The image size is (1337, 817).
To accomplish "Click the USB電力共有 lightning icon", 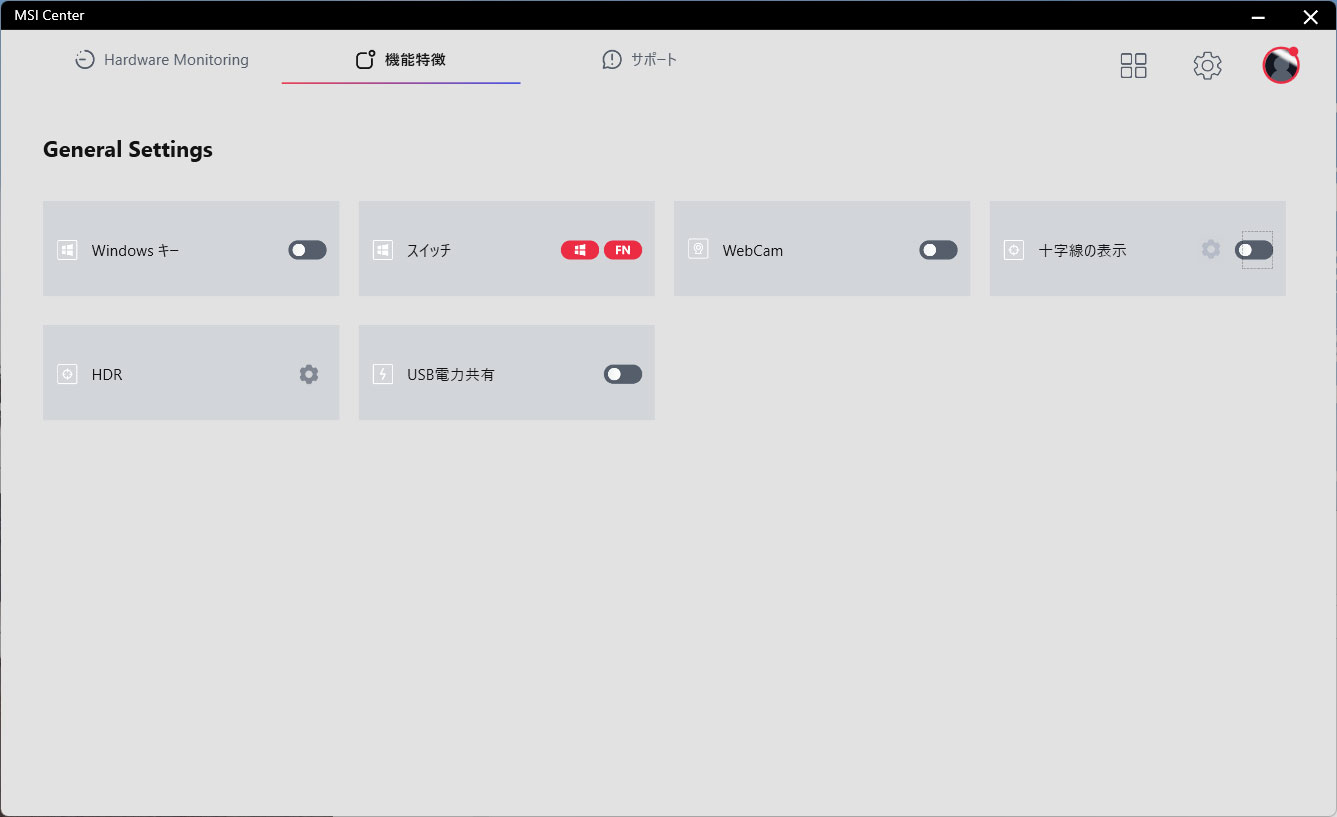I will click(382, 374).
